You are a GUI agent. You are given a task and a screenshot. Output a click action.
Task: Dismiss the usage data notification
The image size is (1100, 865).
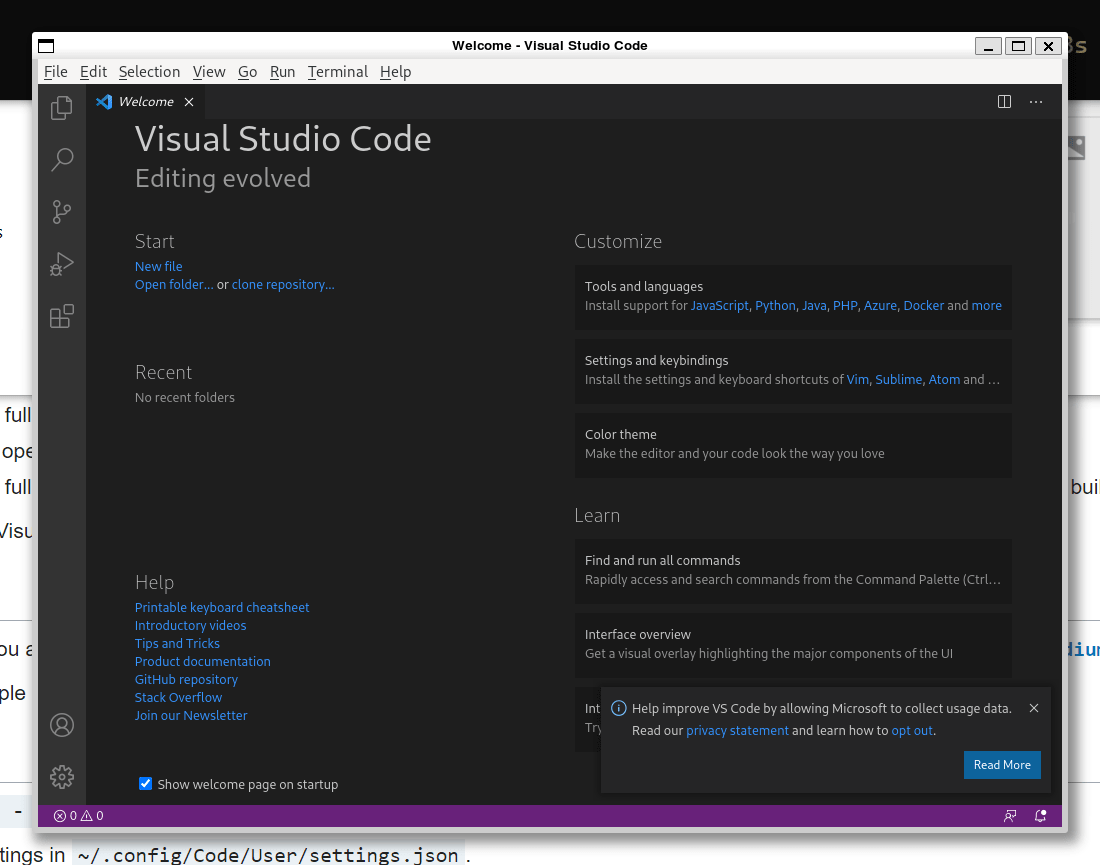click(x=1034, y=708)
